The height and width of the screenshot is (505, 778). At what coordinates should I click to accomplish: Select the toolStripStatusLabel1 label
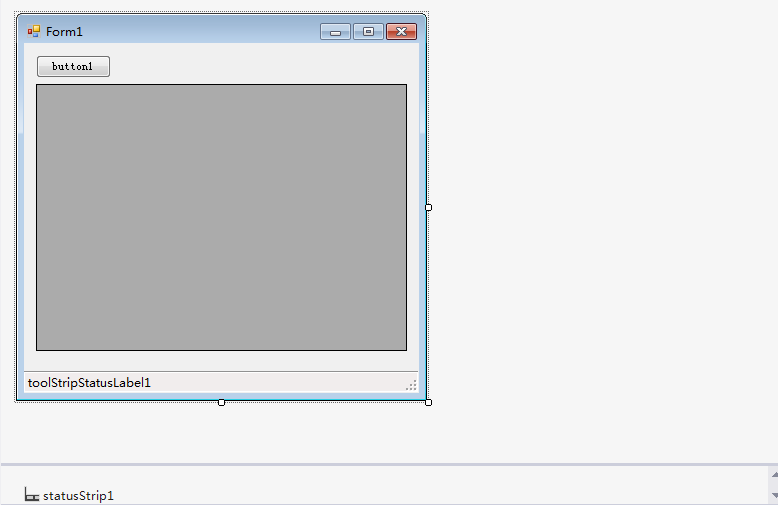pos(89,382)
